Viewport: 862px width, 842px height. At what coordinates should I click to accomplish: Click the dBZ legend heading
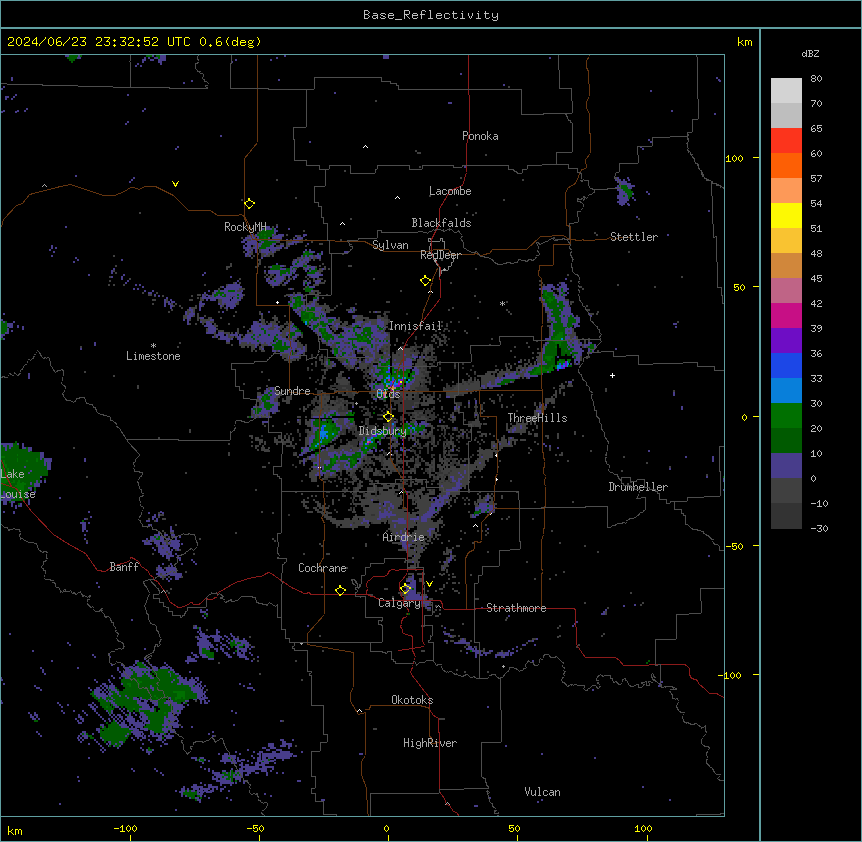tap(810, 53)
